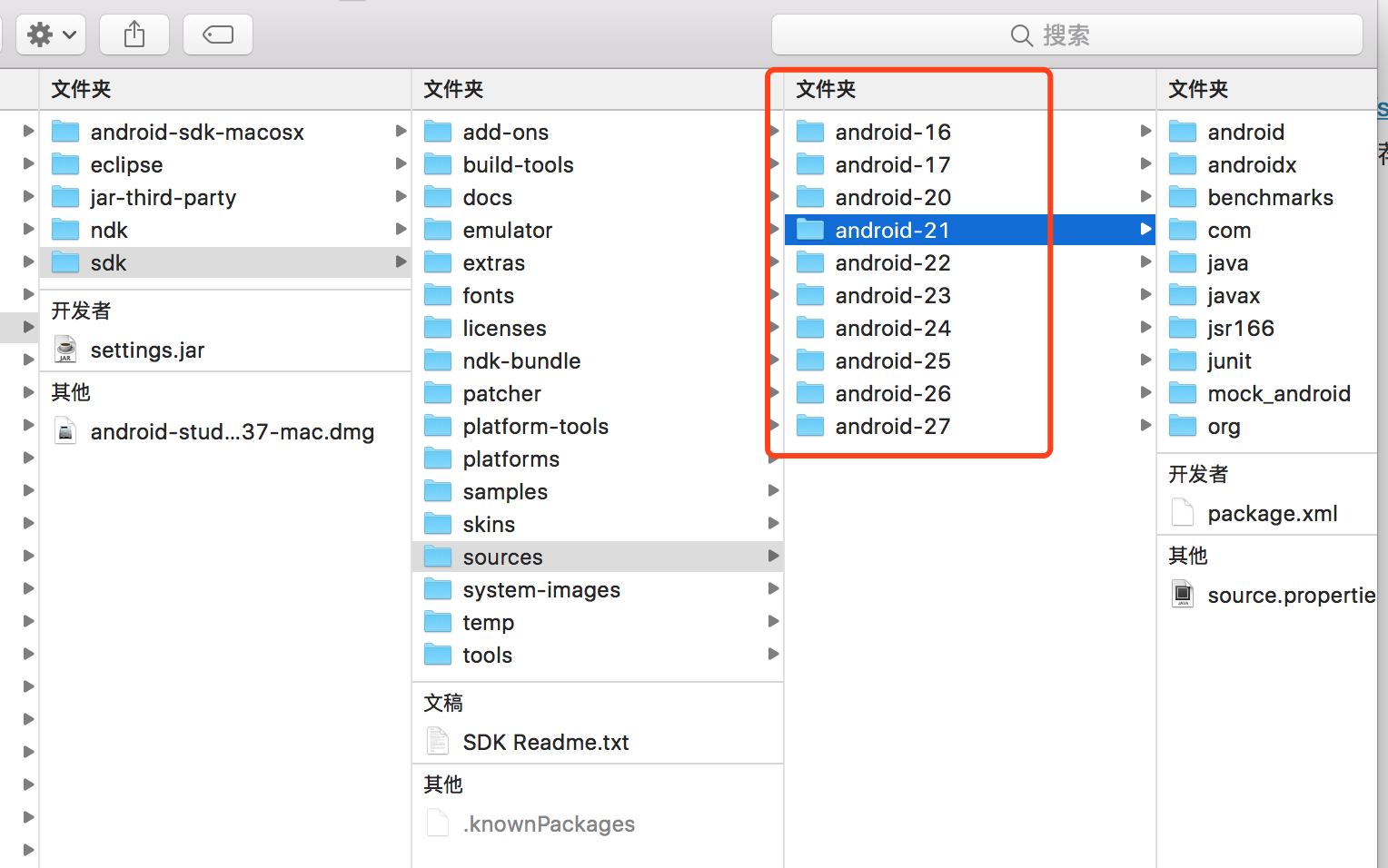Select the android-17 folder name
This screenshot has width=1388, height=868.
893,165
